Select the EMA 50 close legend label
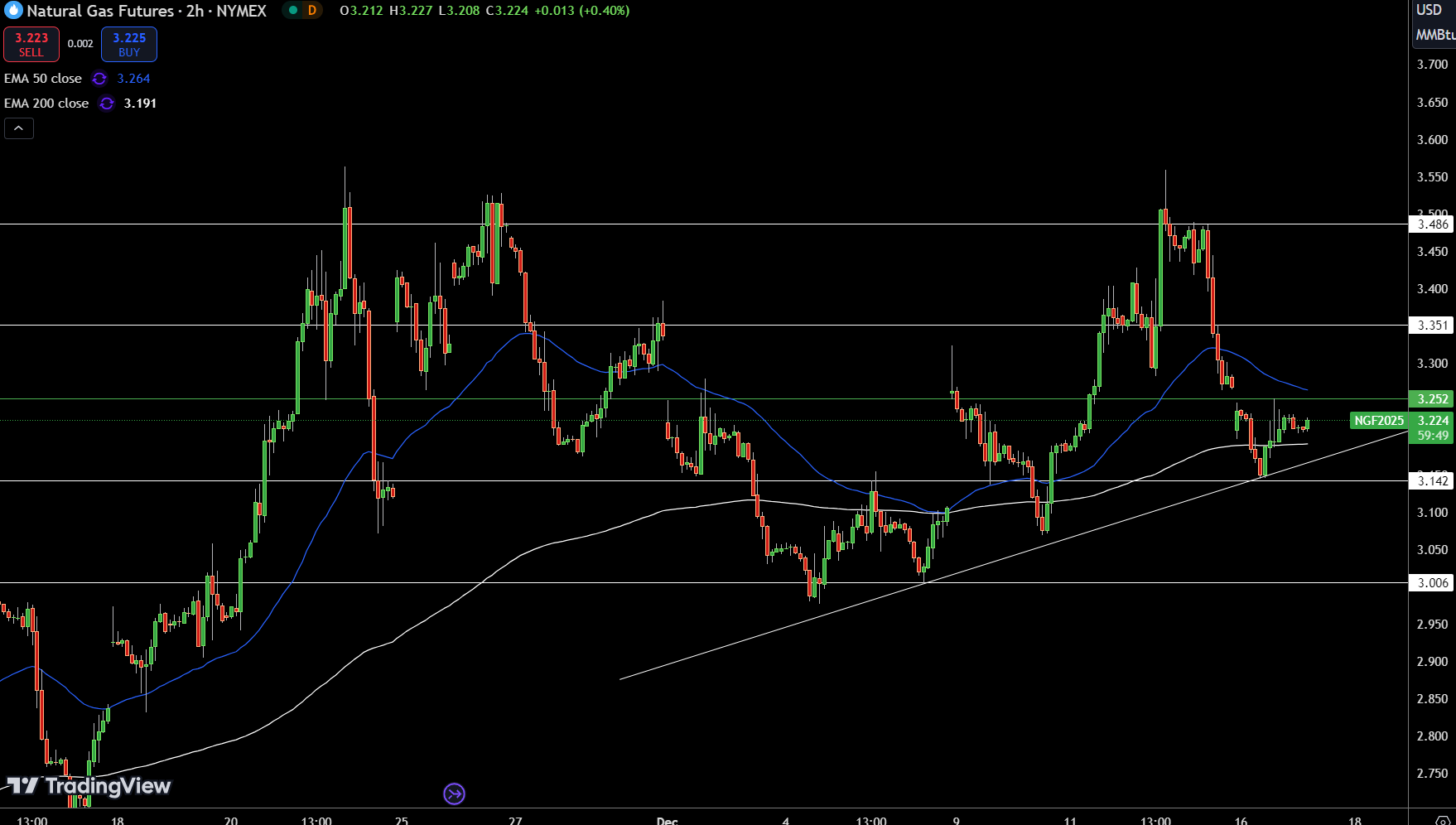 point(43,79)
